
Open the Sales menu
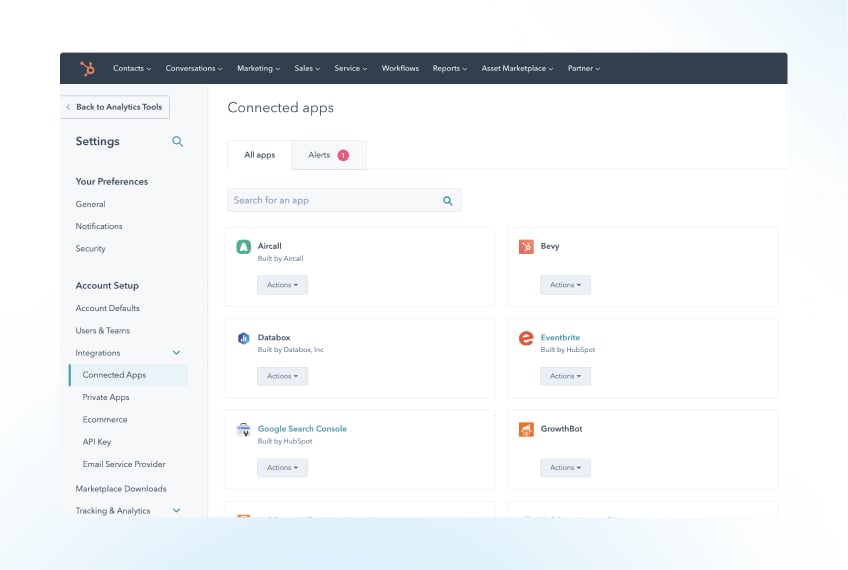(x=307, y=68)
